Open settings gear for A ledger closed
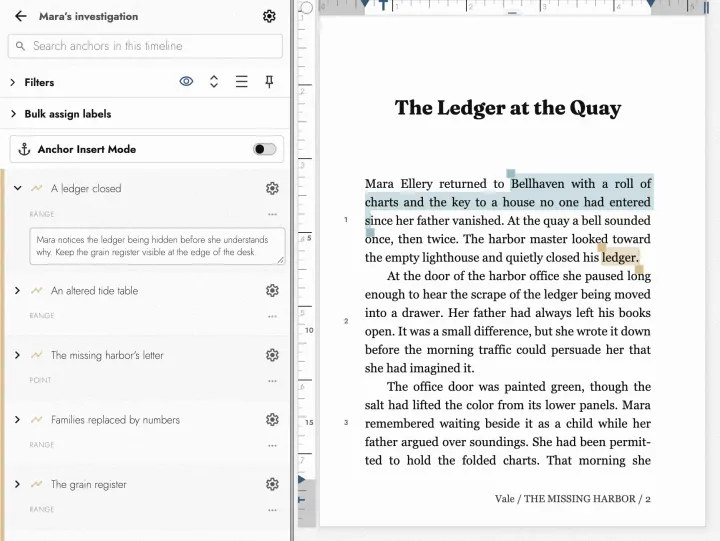The width and height of the screenshot is (720, 541). pos(272,188)
